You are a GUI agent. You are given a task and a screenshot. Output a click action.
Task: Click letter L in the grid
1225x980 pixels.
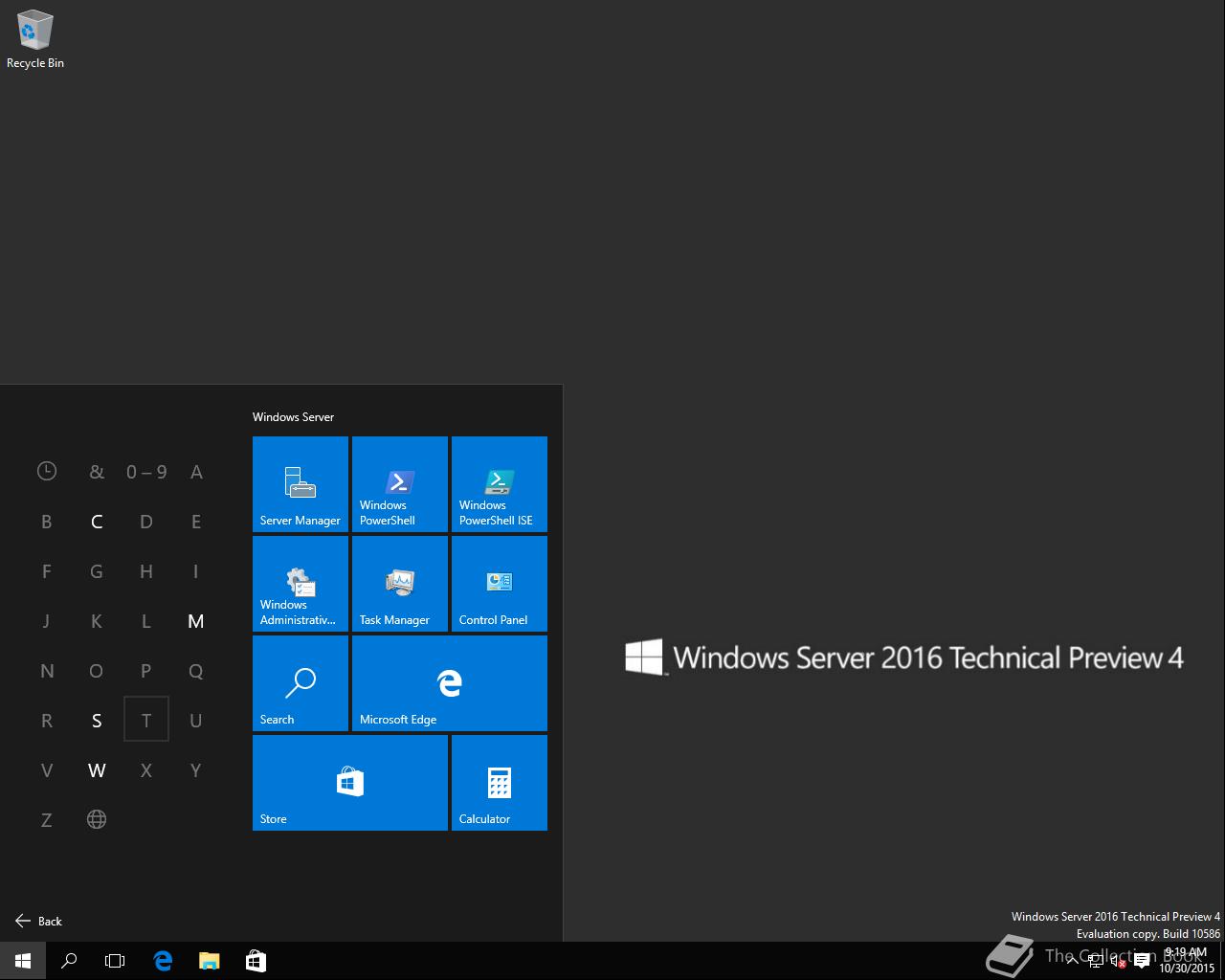pos(146,621)
